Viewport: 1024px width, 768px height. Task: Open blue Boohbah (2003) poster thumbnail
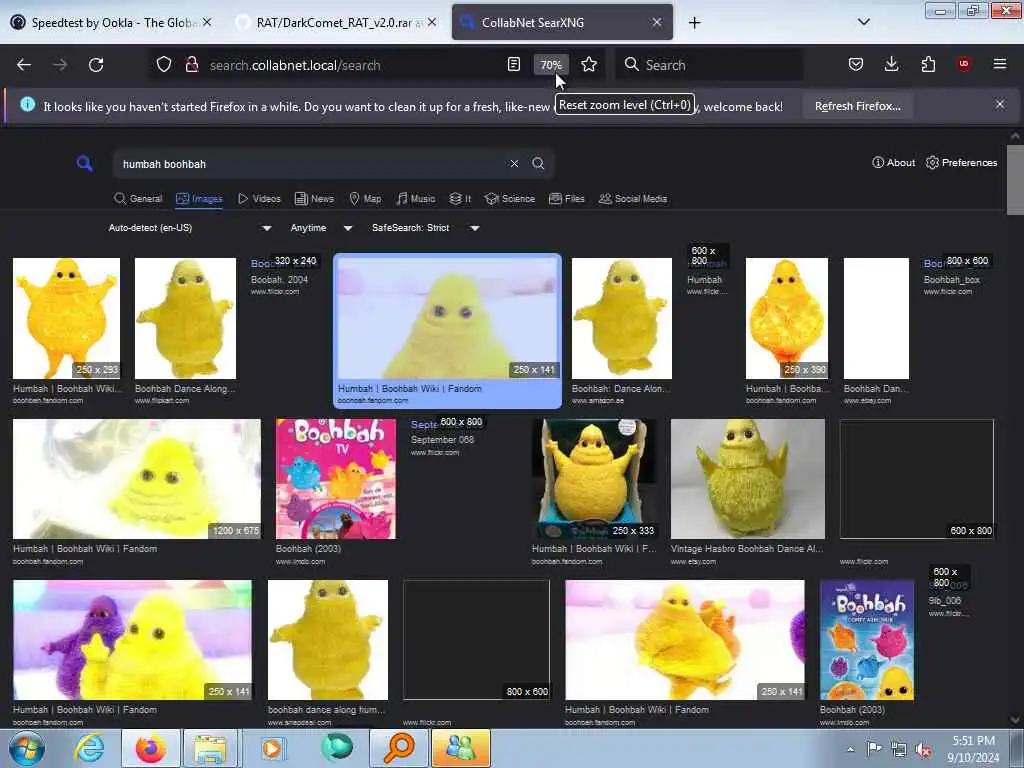(x=867, y=639)
